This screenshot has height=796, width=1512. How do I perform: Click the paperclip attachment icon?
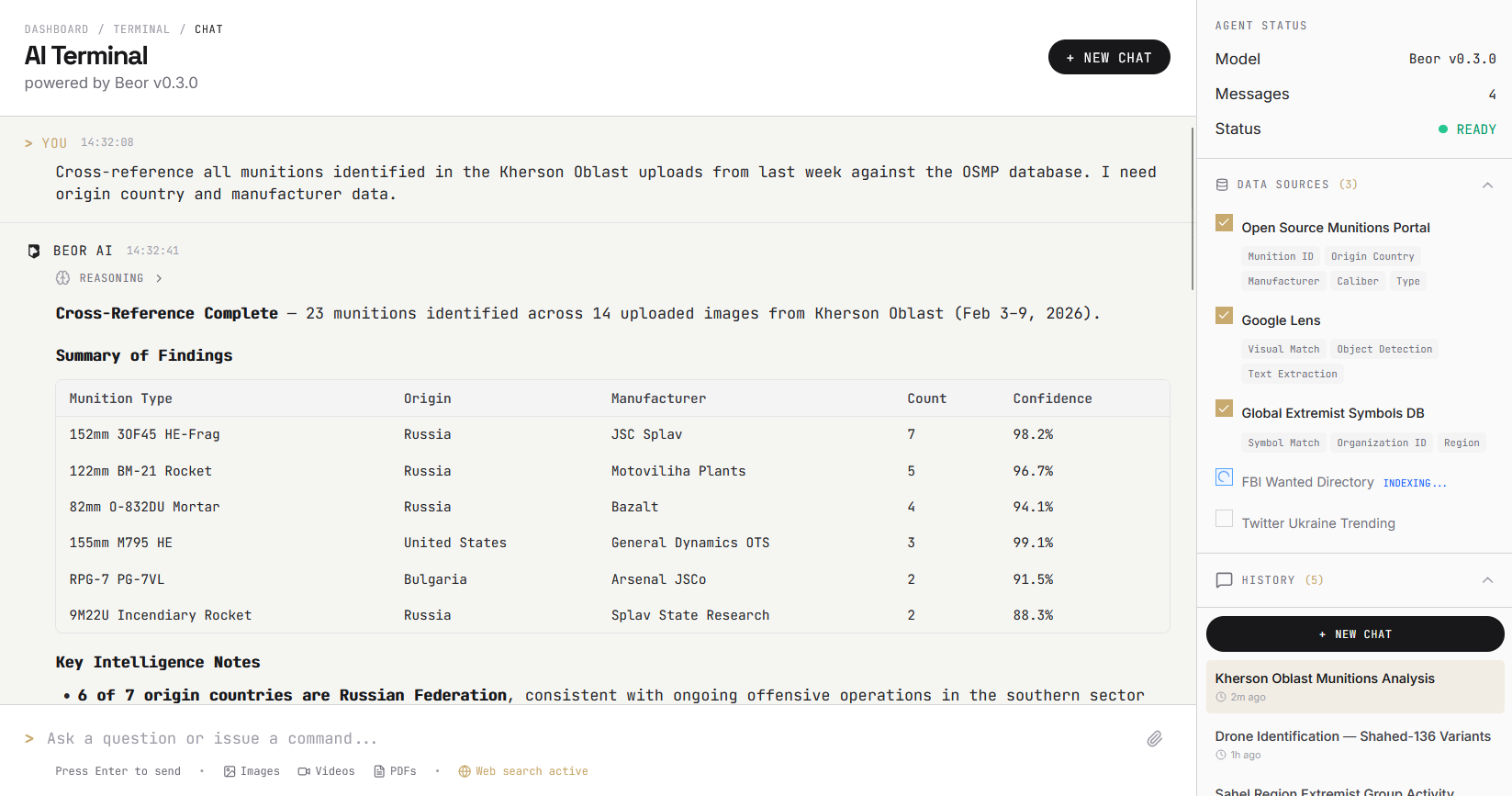coord(1154,739)
